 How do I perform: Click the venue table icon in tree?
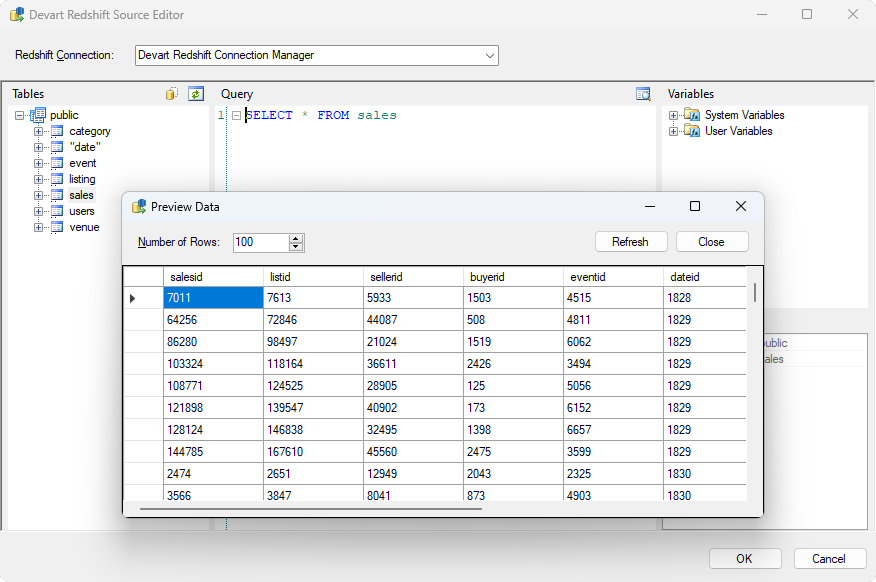coord(57,227)
